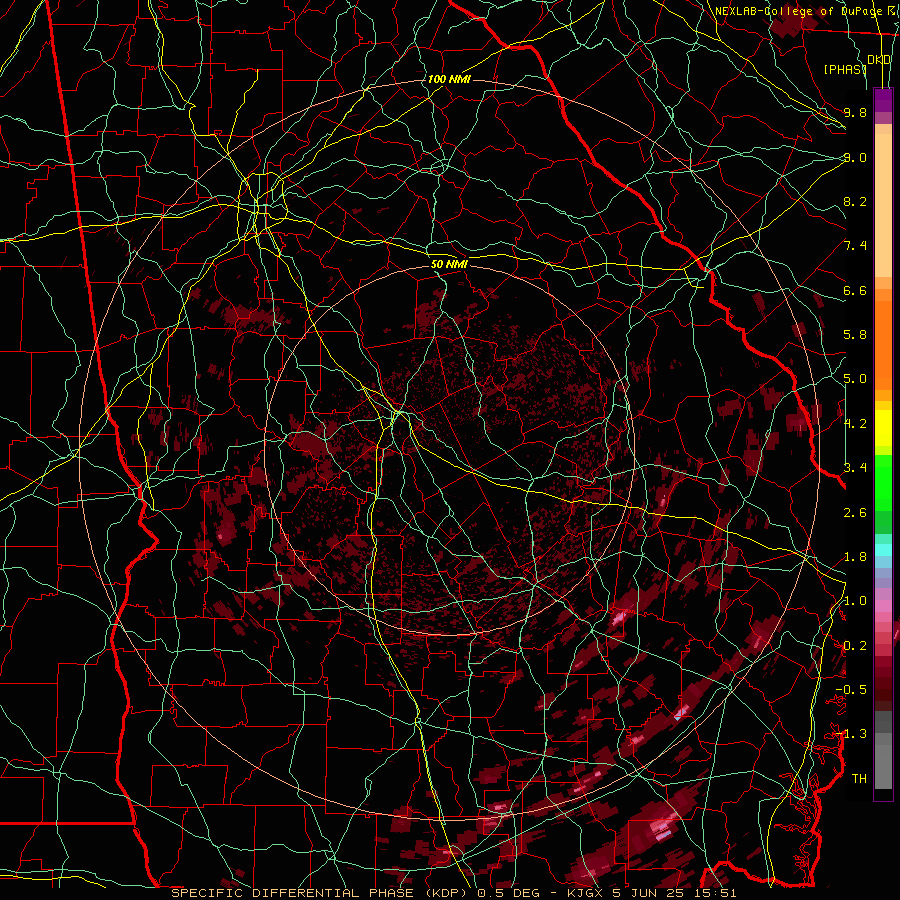Viewport: 900px width, 900px height.
Task: Click the 1.0 value on the color scale
Action: coord(855,601)
